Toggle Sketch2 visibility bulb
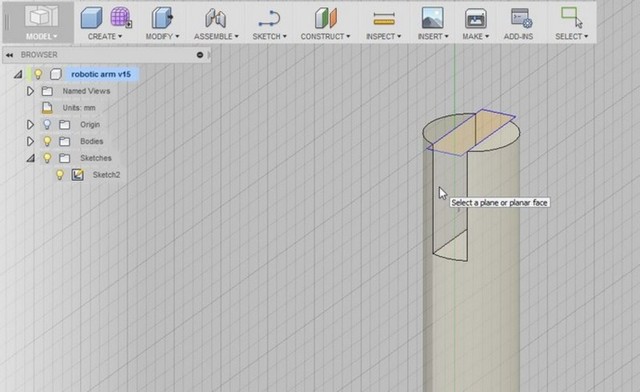640x392 pixels. coord(60,175)
